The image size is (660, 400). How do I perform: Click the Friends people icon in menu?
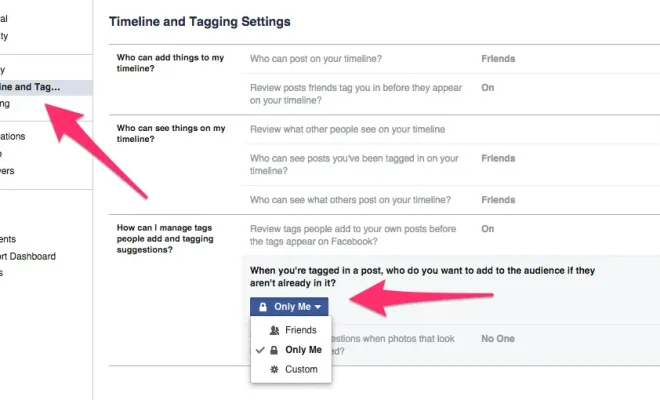[x=274, y=330]
